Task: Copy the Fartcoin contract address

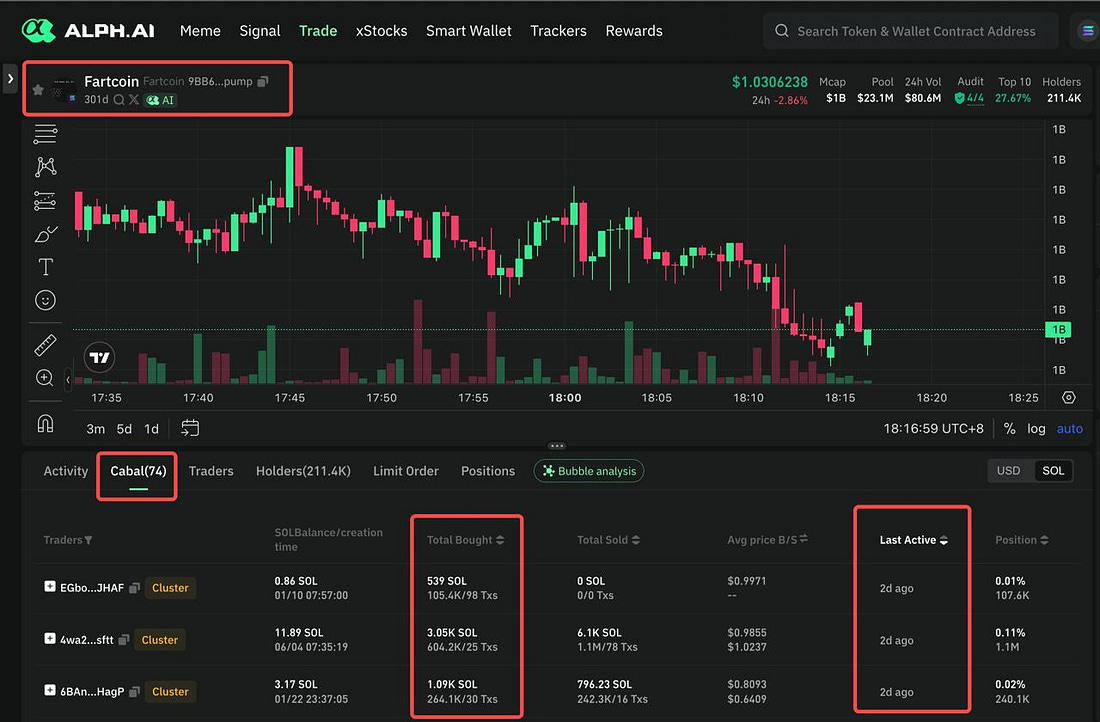Action: [263, 81]
